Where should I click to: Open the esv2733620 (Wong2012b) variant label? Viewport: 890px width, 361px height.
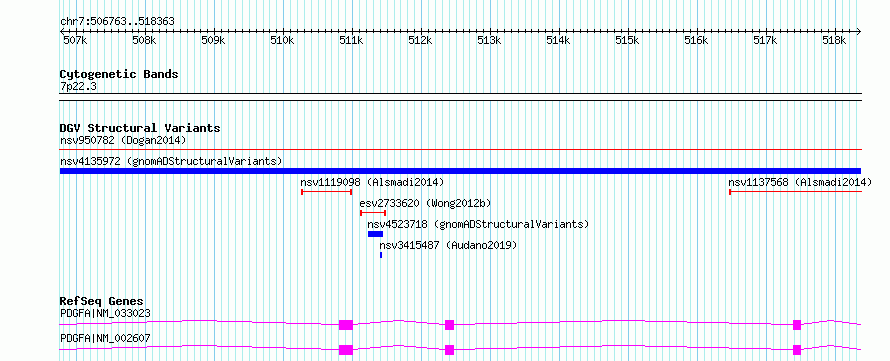(425, 203)
